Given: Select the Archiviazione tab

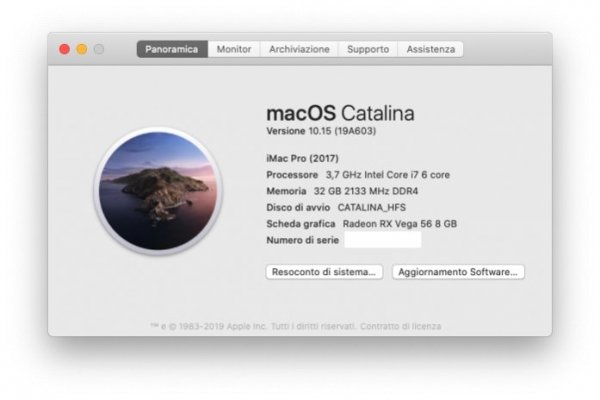Looking at the screenshot, I should click(x=299, y=49).
